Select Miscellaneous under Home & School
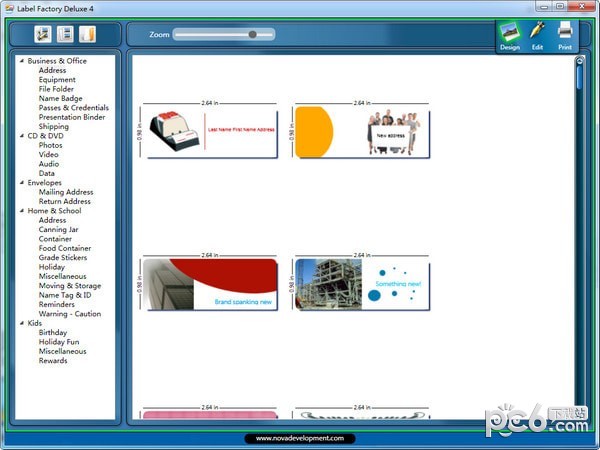The height and width of the screenshot is (450, 600). tap(62, 276)
